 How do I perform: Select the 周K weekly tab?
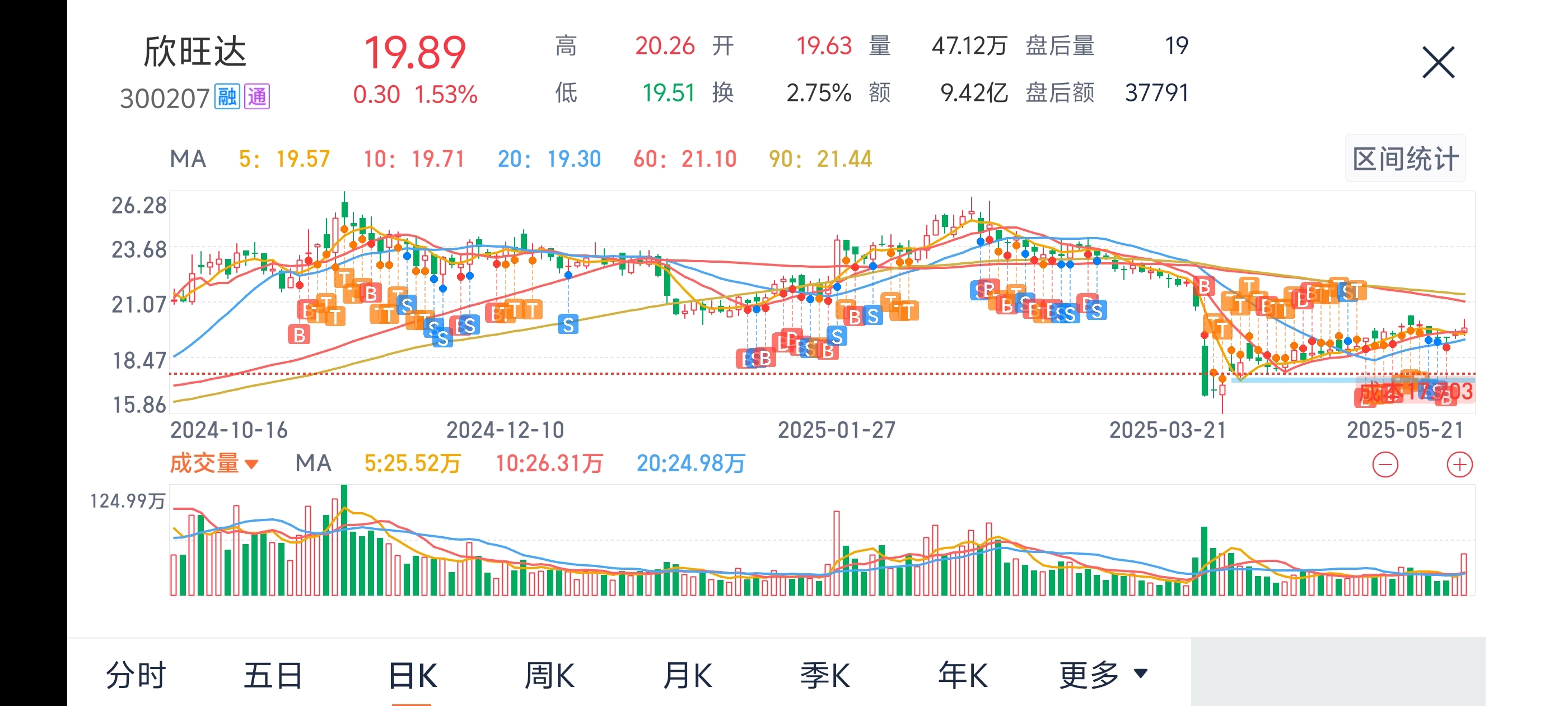549,674
